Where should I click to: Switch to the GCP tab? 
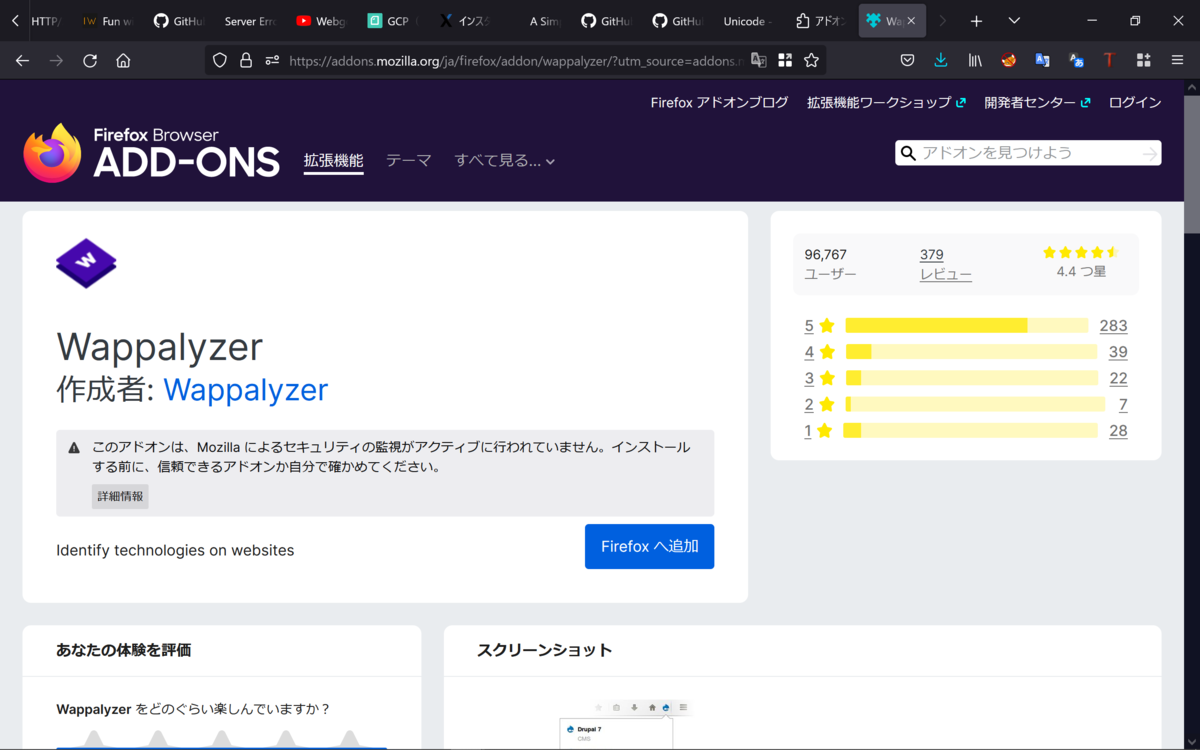pyautogui.click(x=393, y=21)
